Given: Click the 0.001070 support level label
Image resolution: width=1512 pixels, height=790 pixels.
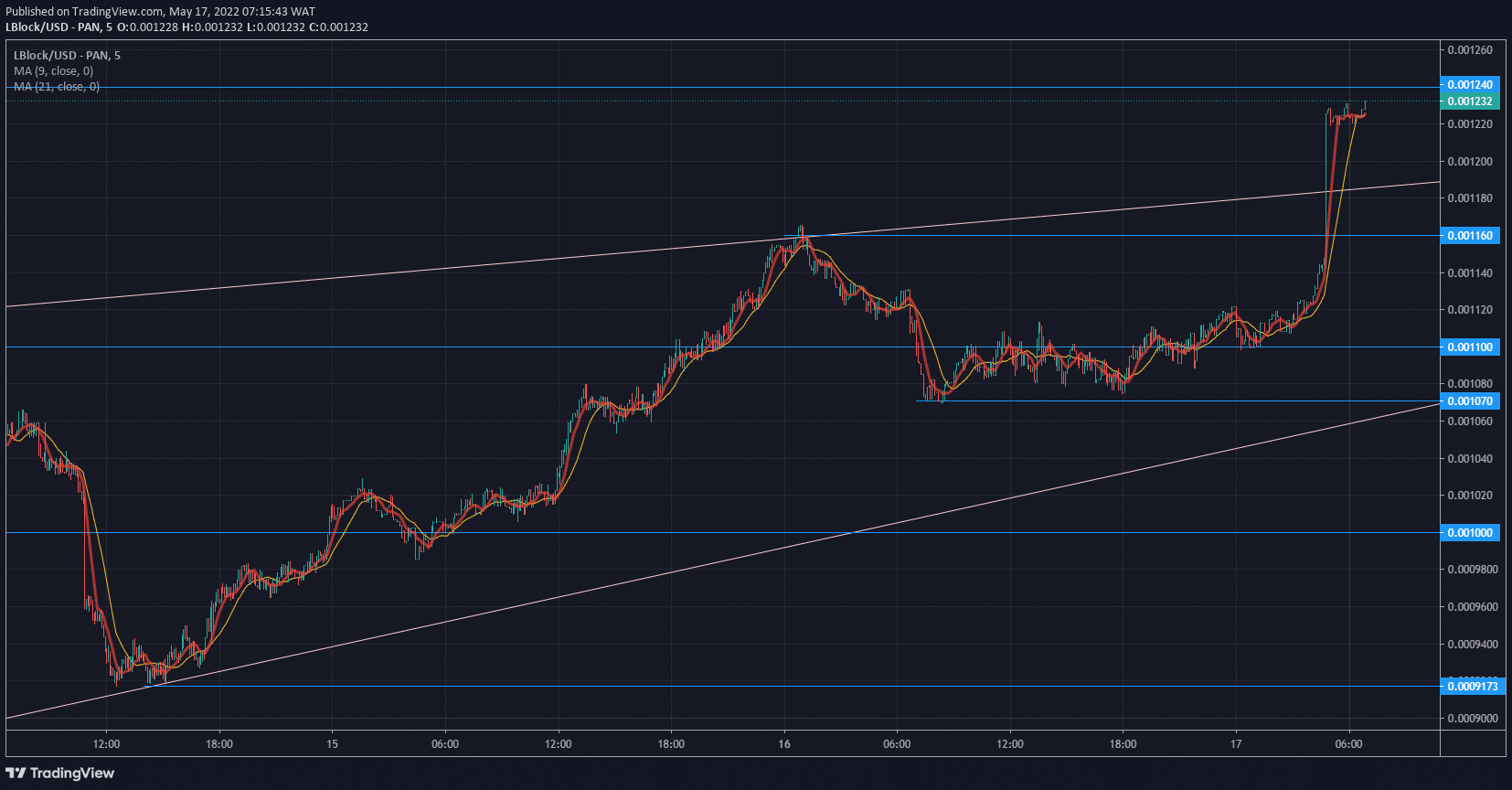Looking at the screenshot, I should pyautogui.click(x=1470, y=401).
